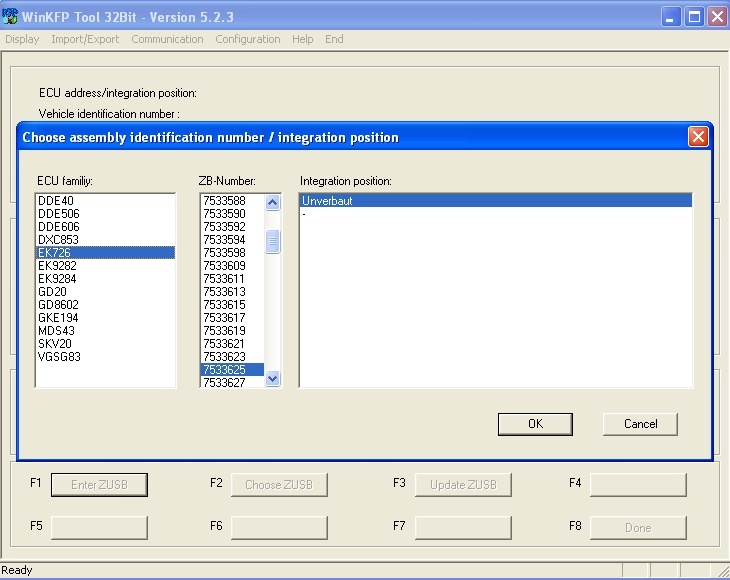Screen dimensions: 730x580
Task: Select DDE606 in ECU family list
Action: [105, 227]
